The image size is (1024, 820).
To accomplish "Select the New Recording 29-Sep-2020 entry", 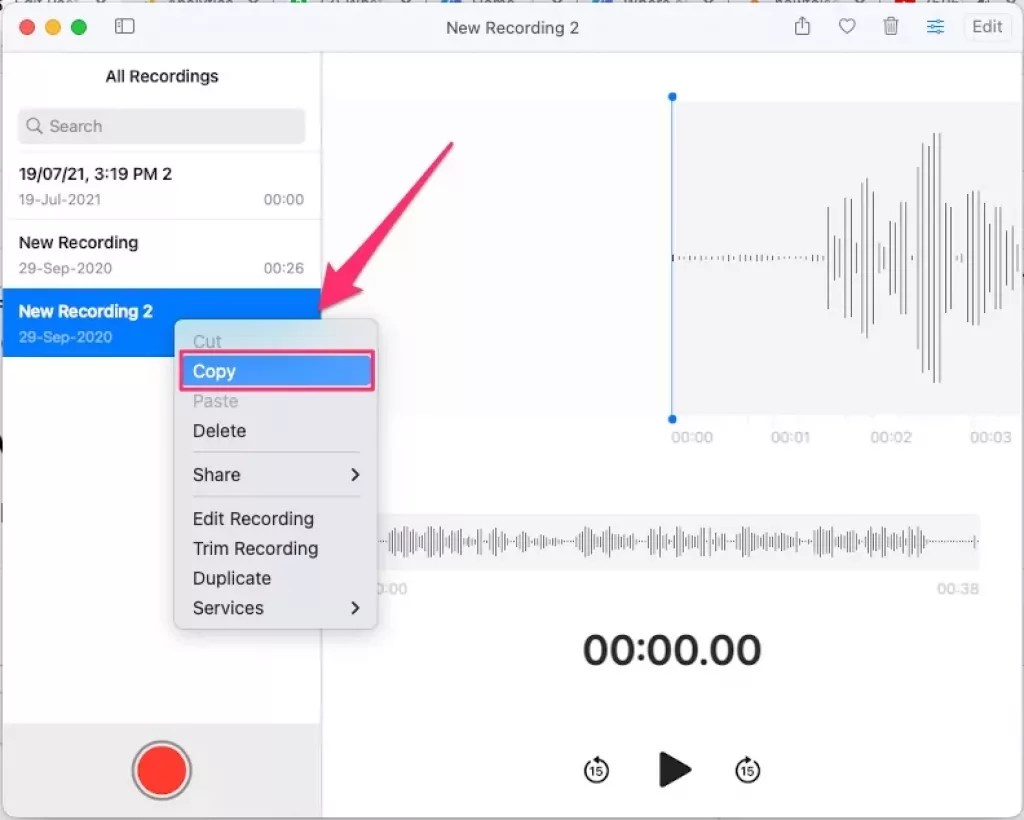I will 160,253.
